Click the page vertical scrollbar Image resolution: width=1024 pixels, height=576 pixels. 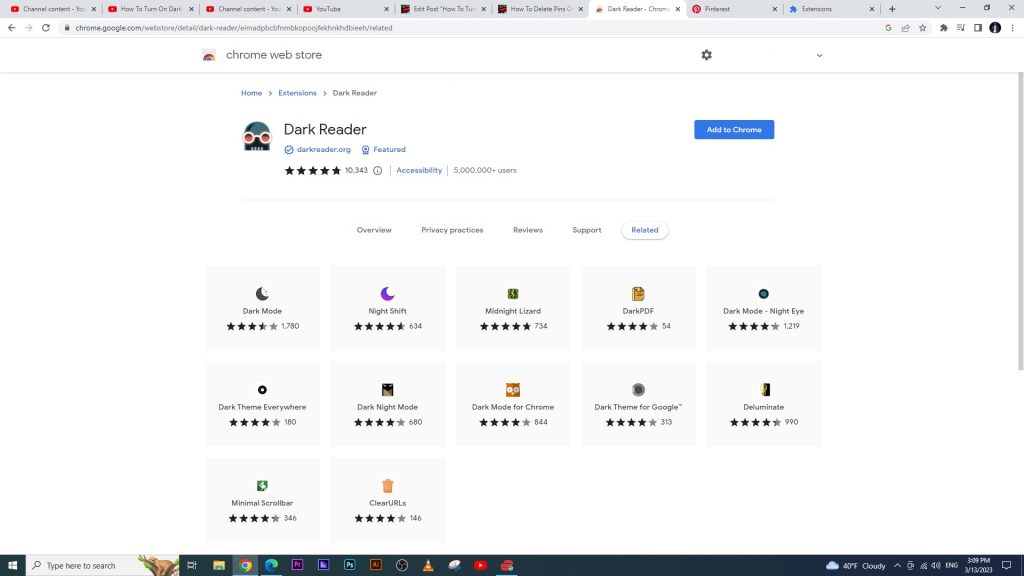[x=1020, y=222]
